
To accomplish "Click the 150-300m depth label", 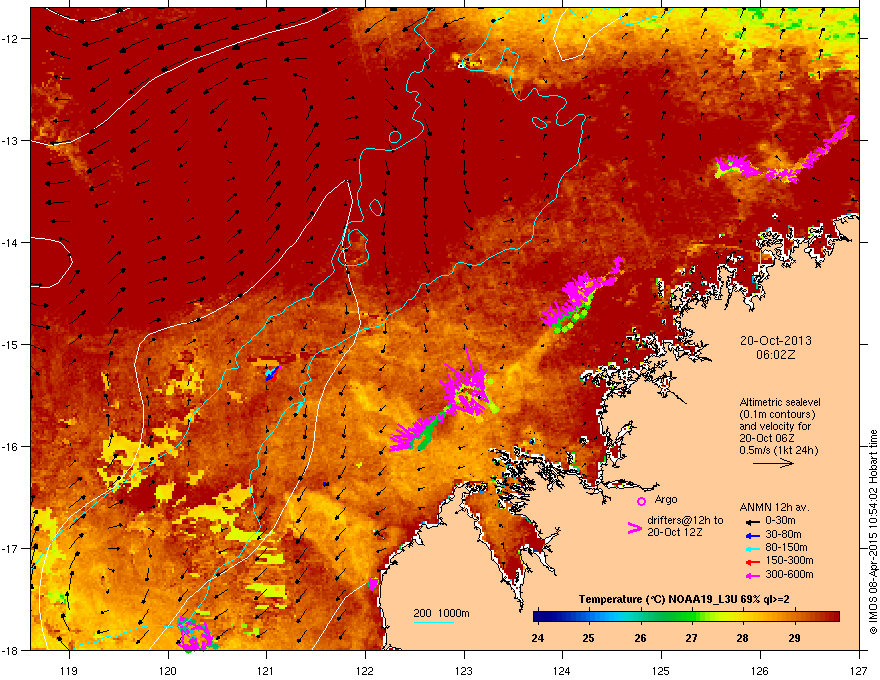I will (x=789, y=560).
